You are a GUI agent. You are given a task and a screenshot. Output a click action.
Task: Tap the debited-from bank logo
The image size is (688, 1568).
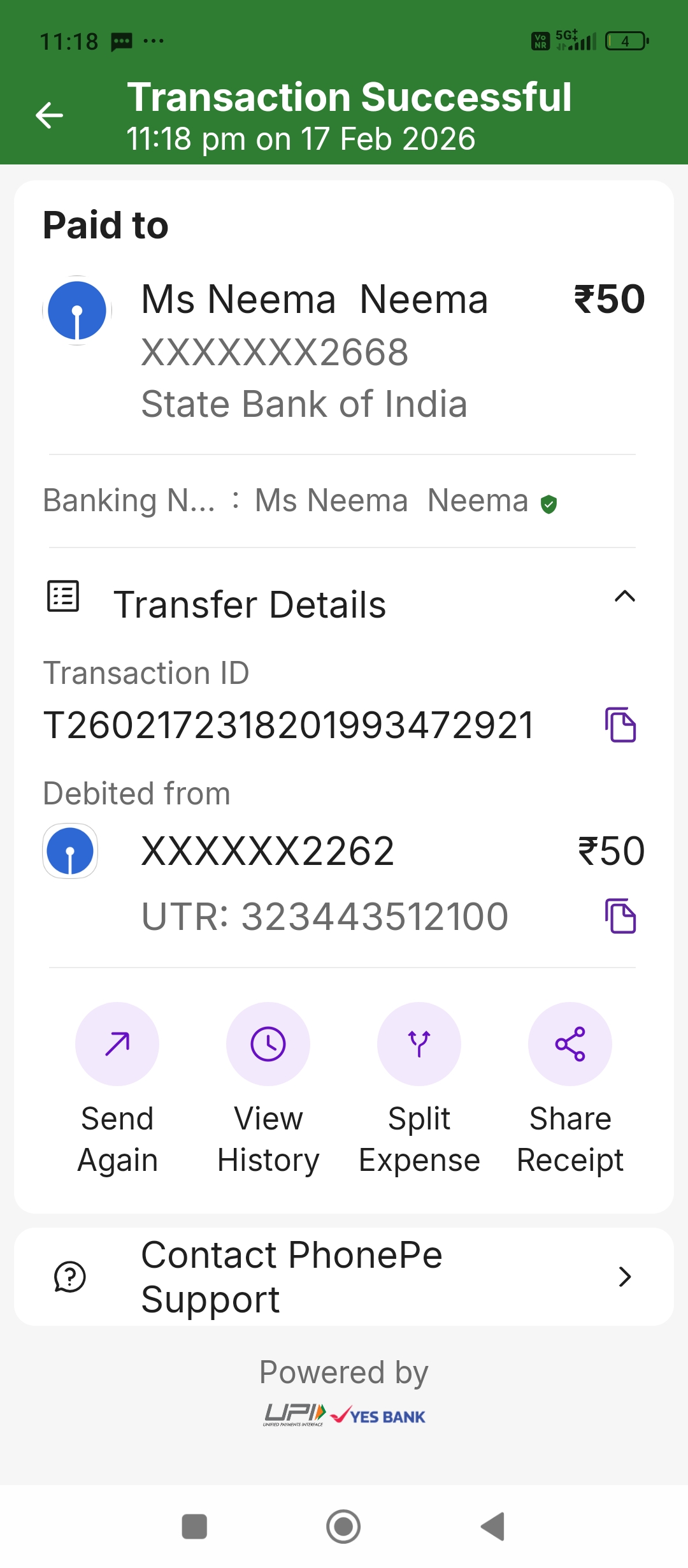tap(70, 851)
